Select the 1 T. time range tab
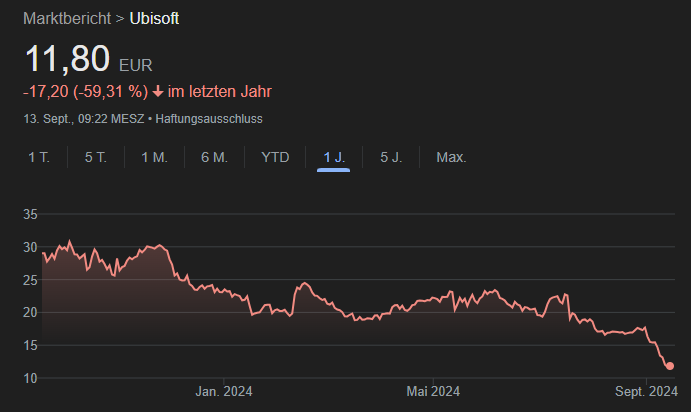This screenshot has width=691, height=412. [39, 157]
